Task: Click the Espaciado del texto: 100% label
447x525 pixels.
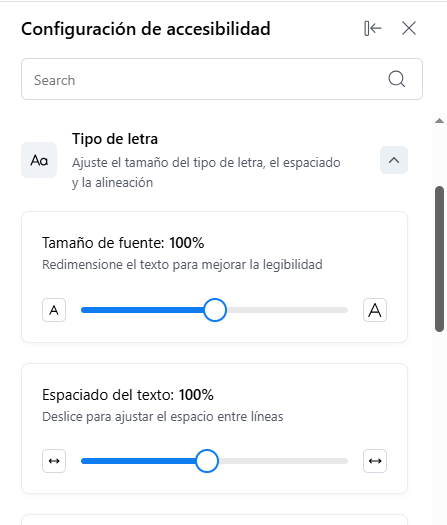Action: [128, 395]
